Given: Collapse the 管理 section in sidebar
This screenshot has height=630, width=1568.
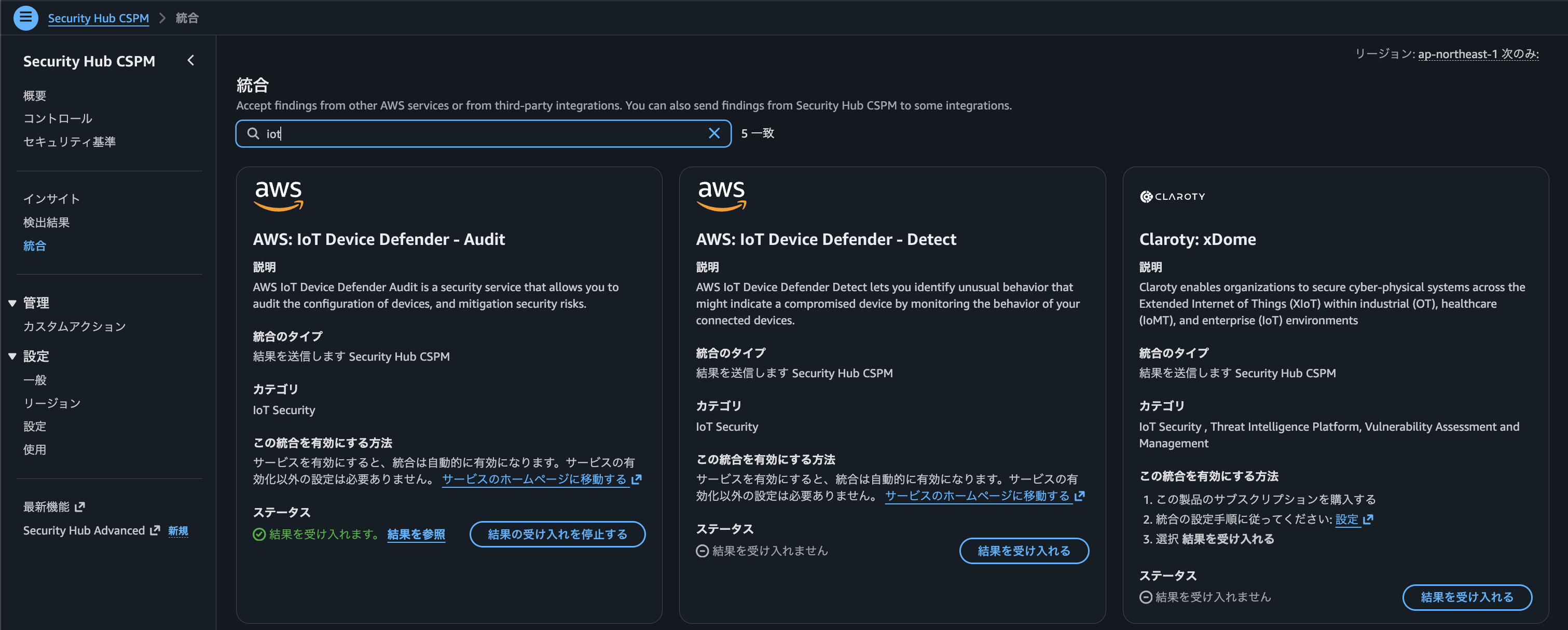Looking at the screenshot, I should point(12,303).
